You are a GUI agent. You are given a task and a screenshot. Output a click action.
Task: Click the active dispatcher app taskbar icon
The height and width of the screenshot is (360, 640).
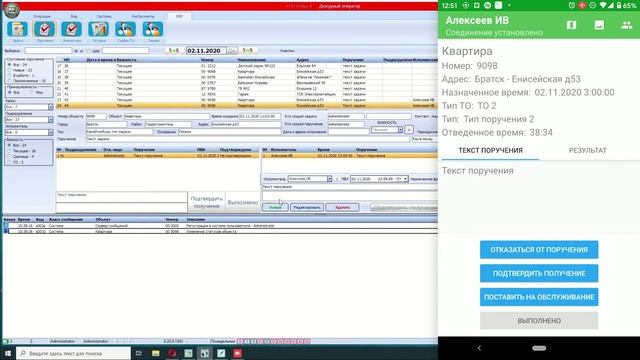[204, 353]
